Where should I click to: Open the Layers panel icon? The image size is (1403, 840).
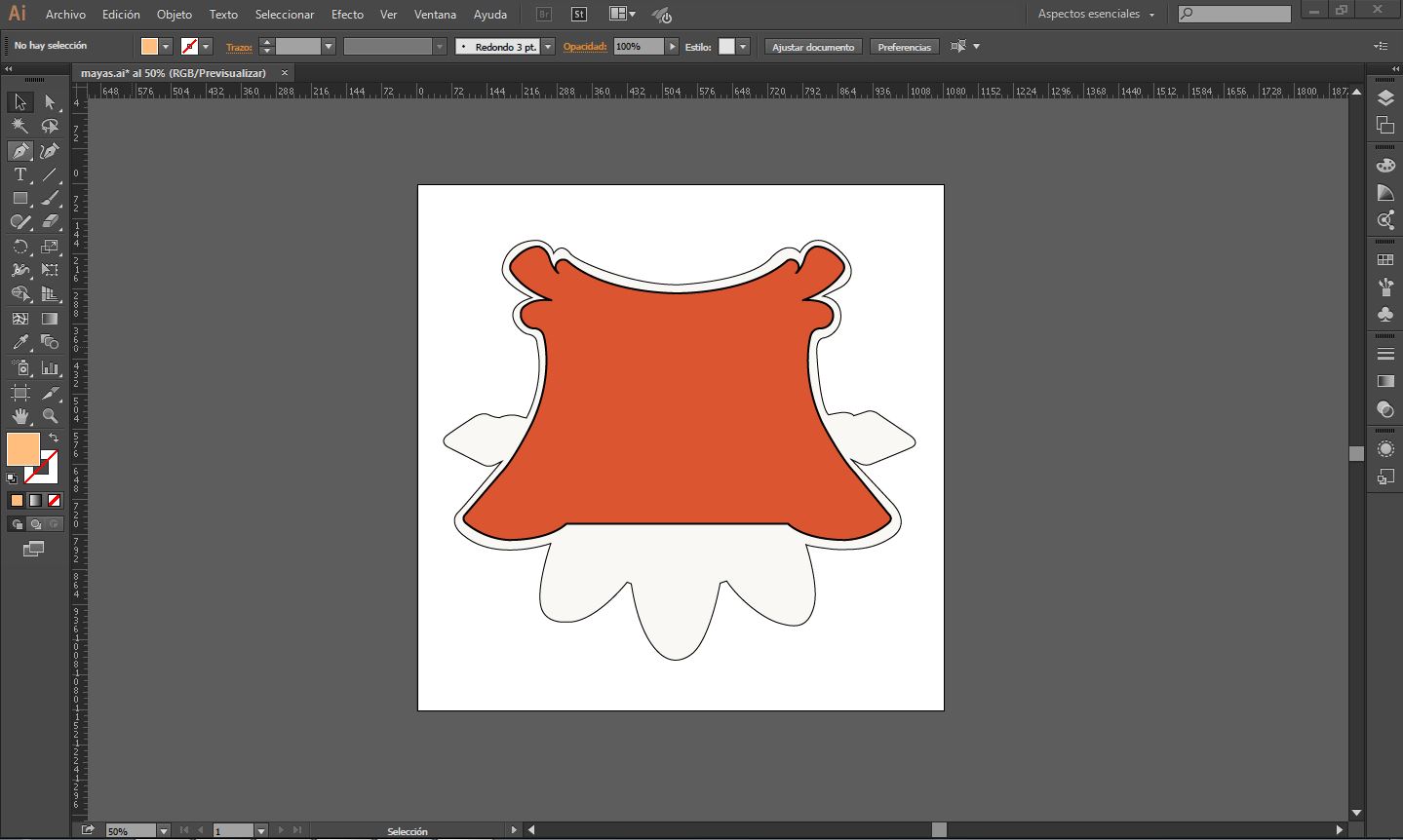pos(1385,98)
